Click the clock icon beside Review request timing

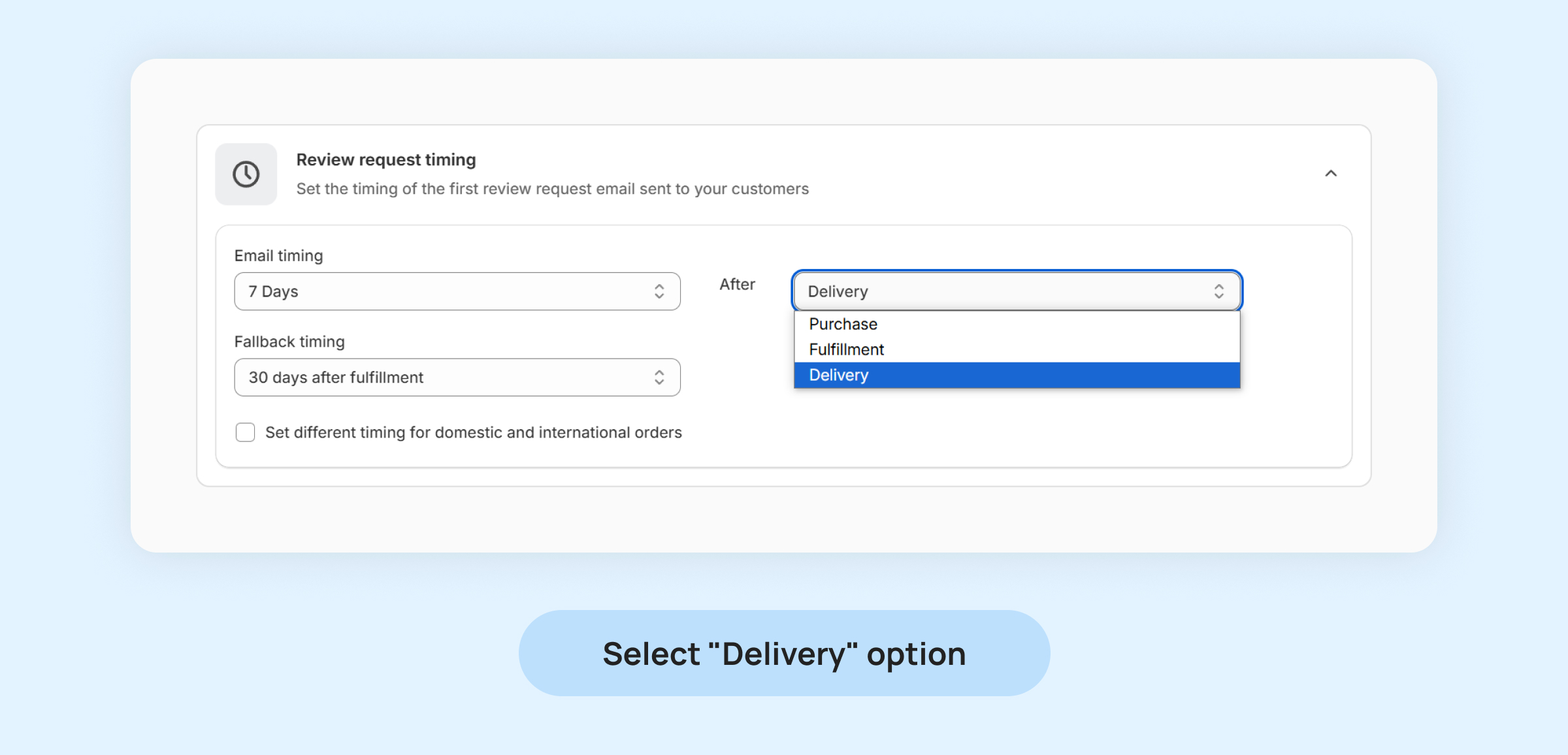tap(246, 174)
